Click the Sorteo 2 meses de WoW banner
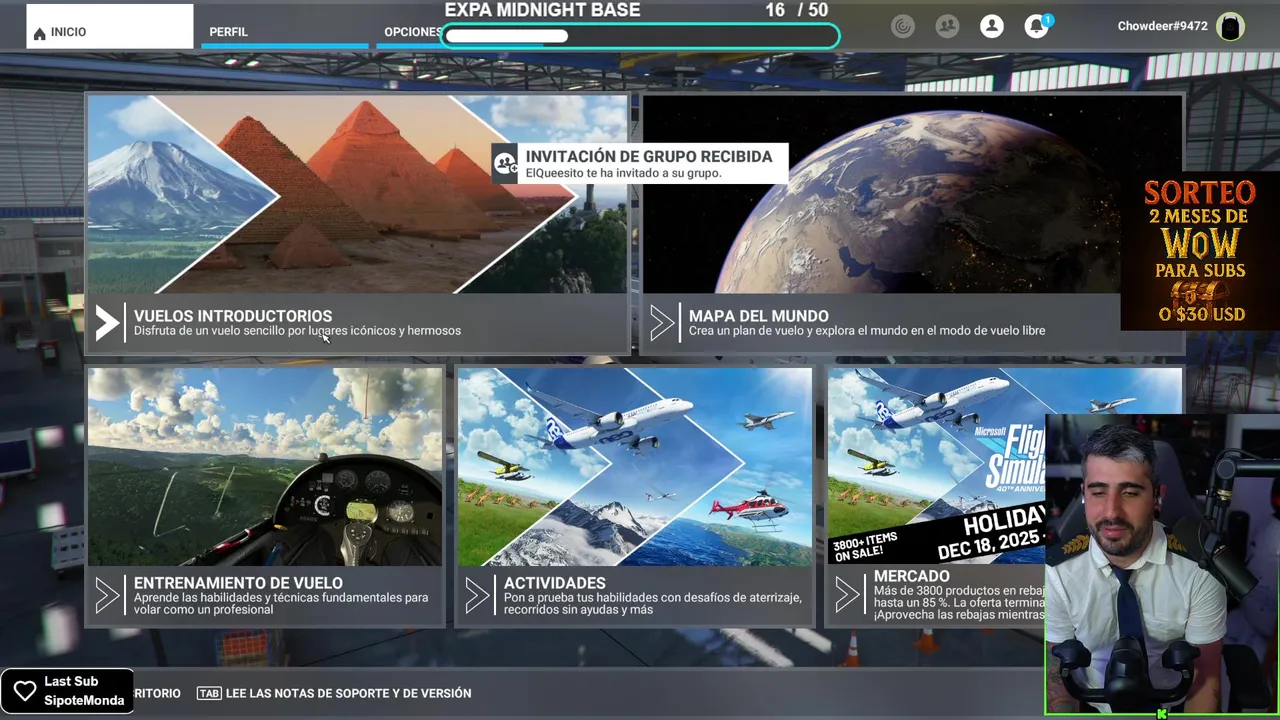This screenshot has width=1280, height=720. [1200, 251]
